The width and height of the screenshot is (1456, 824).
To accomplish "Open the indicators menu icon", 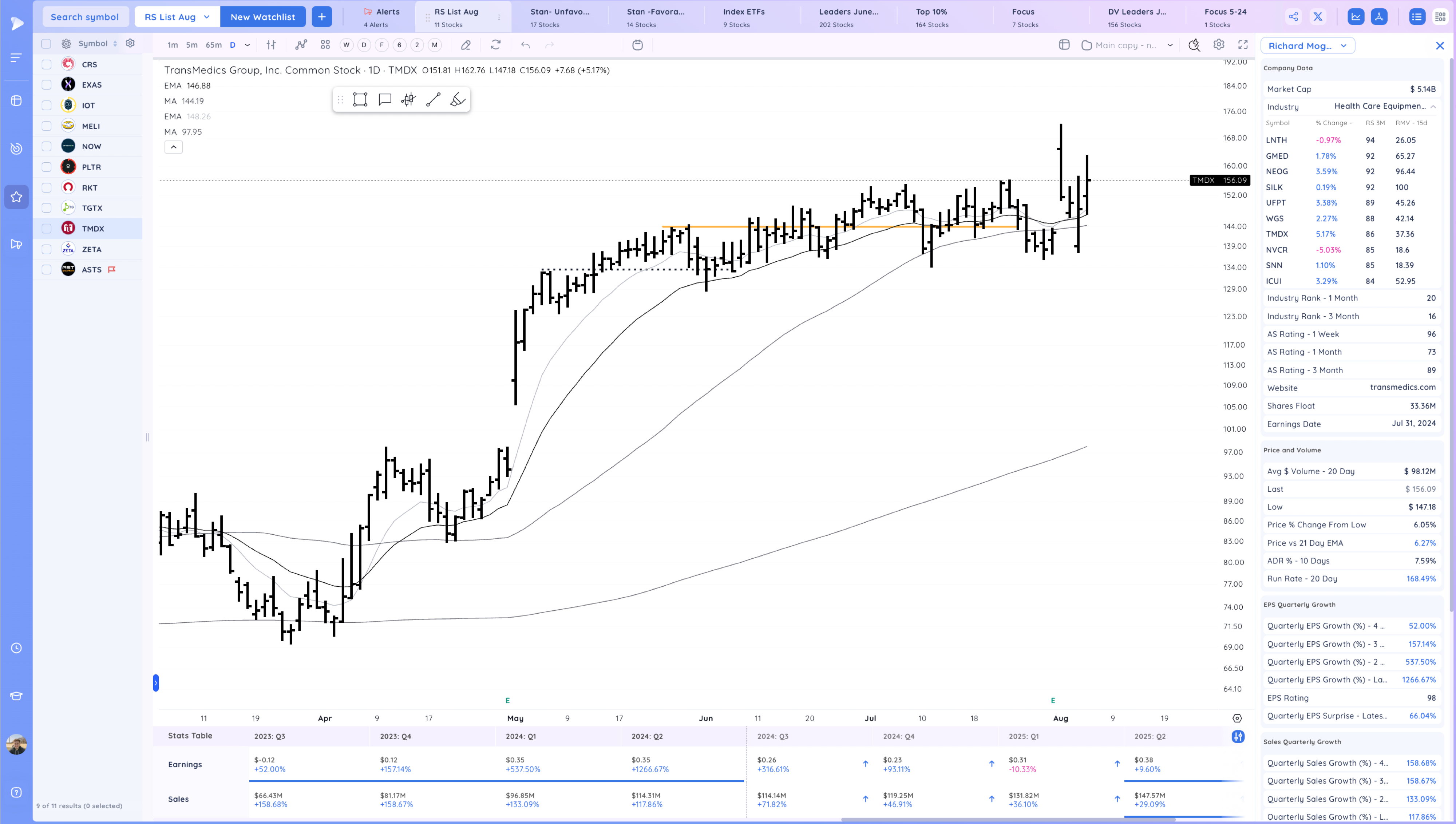I will click(301, 45).
